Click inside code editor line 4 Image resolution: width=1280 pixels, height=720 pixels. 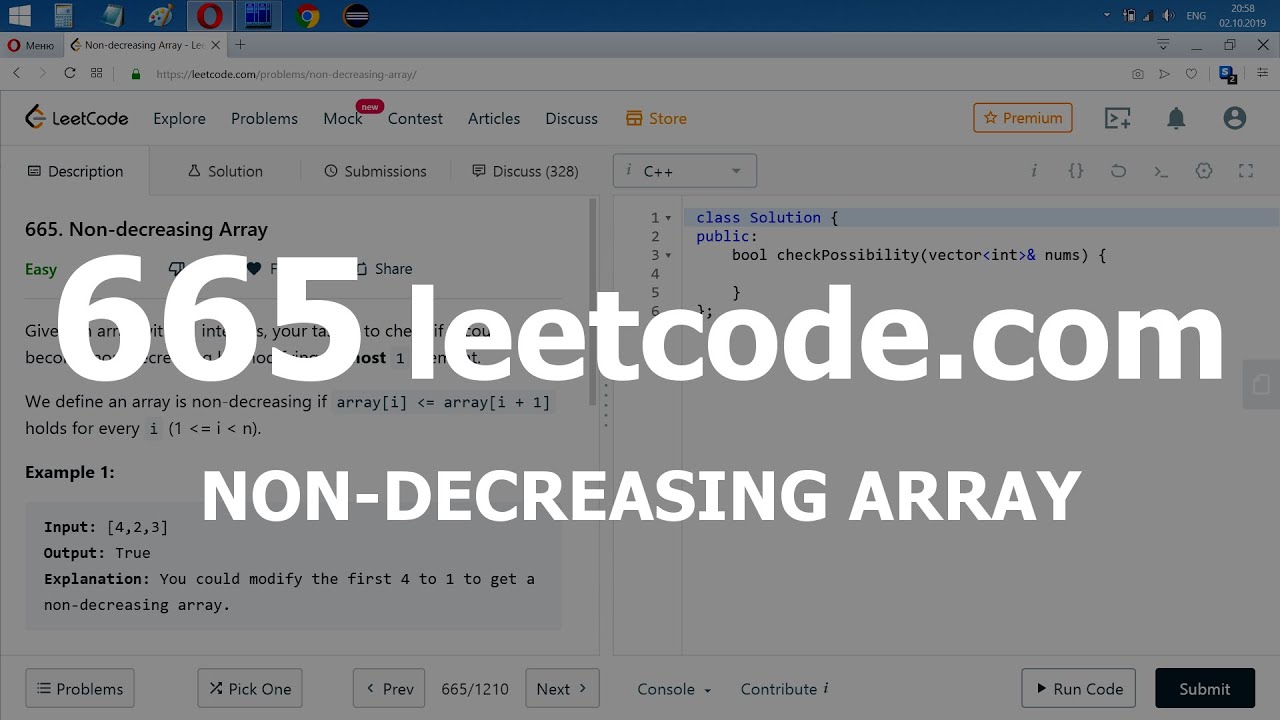click(980, 274)
